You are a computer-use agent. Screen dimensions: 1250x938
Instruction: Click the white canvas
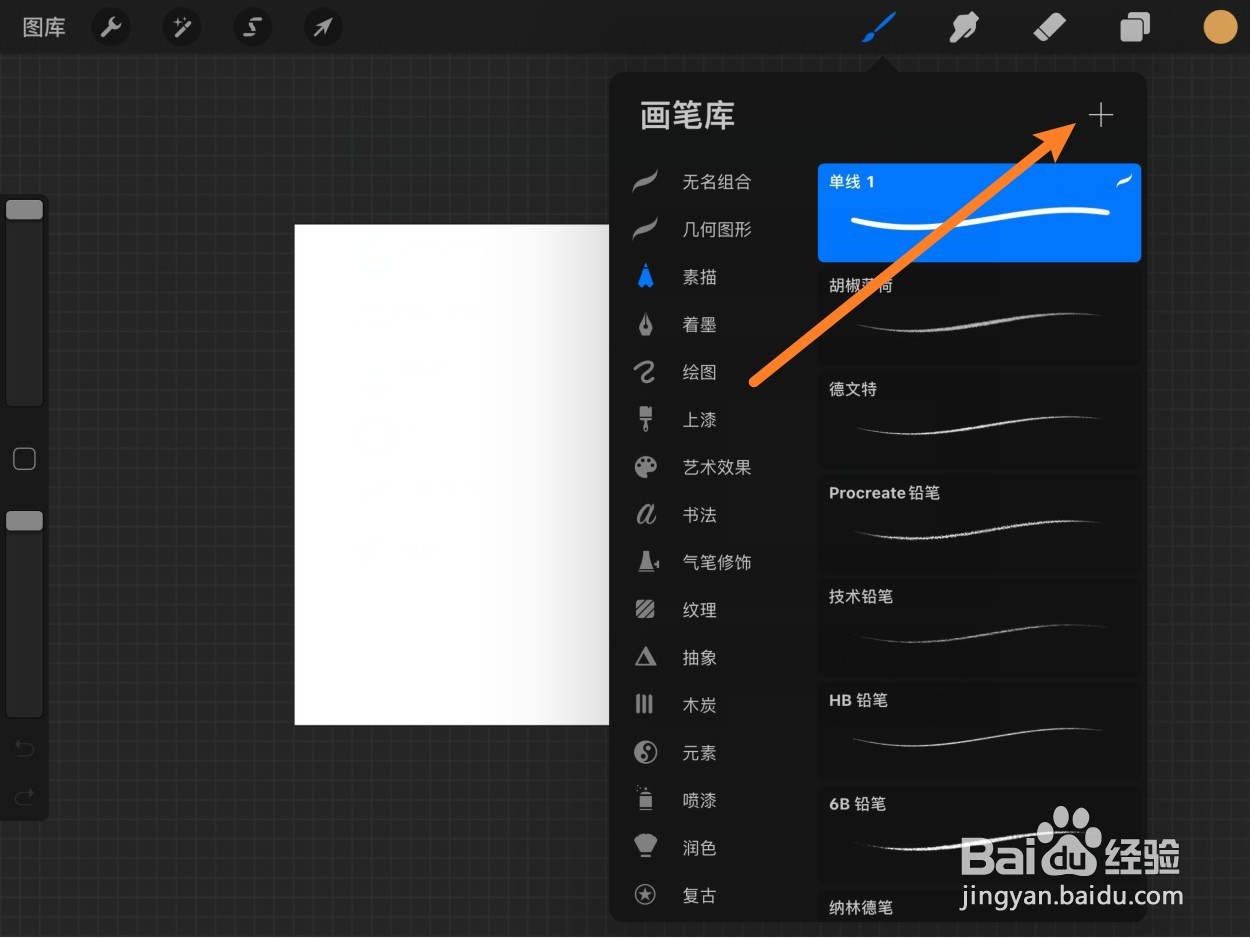point(452,474)
